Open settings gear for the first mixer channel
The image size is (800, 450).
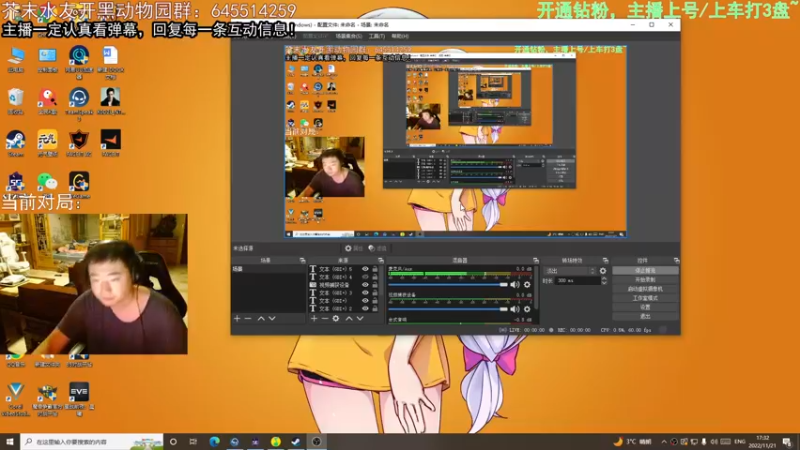click(x=527, y=285)
